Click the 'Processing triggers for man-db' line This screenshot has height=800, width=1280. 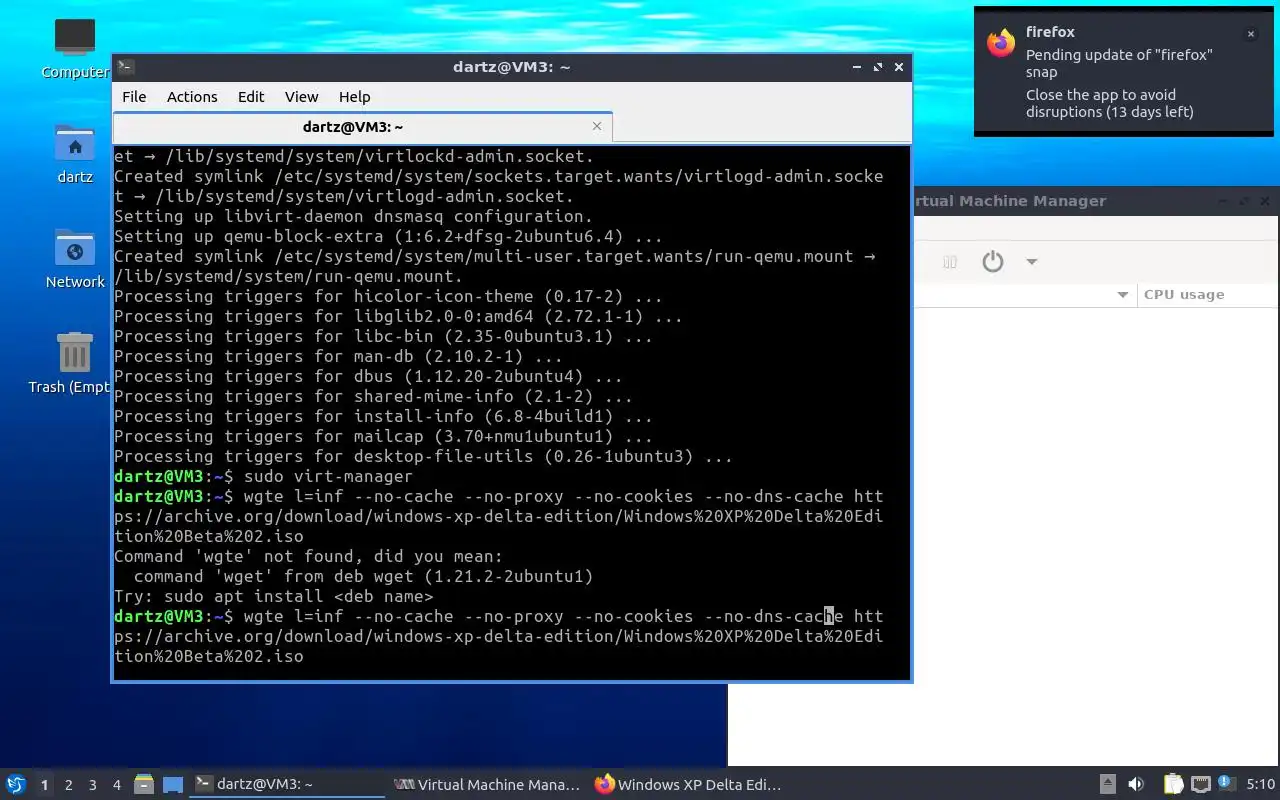pyautogui.click(x=338, y=356)
